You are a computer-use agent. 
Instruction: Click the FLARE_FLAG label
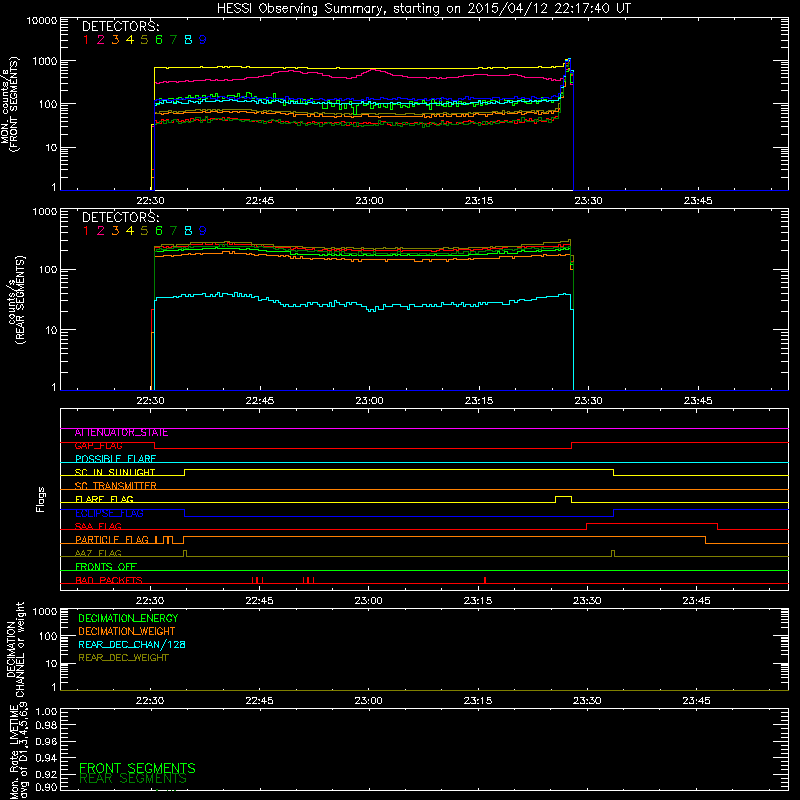[104, 499]
